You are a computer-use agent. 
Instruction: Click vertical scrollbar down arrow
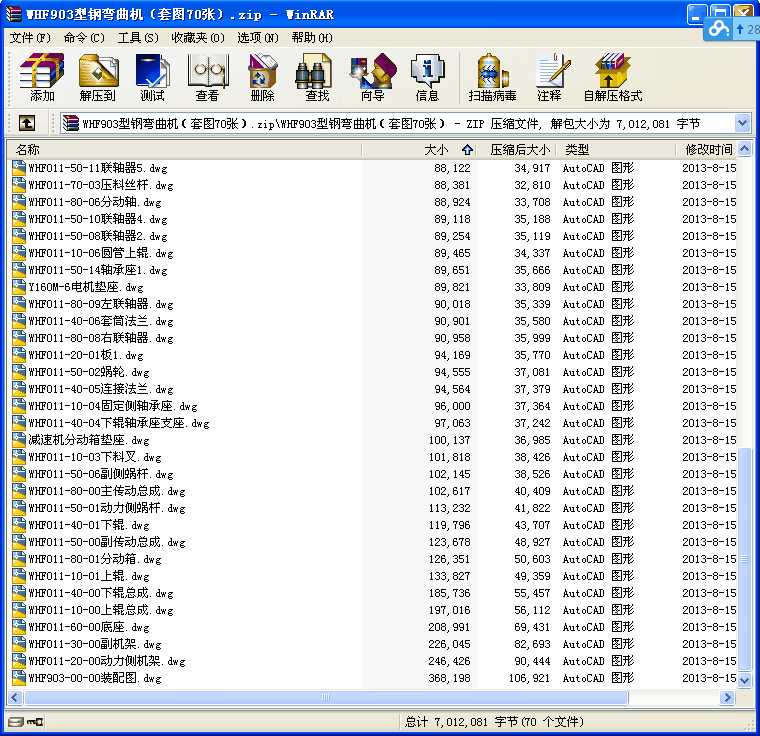pos(744,680)
